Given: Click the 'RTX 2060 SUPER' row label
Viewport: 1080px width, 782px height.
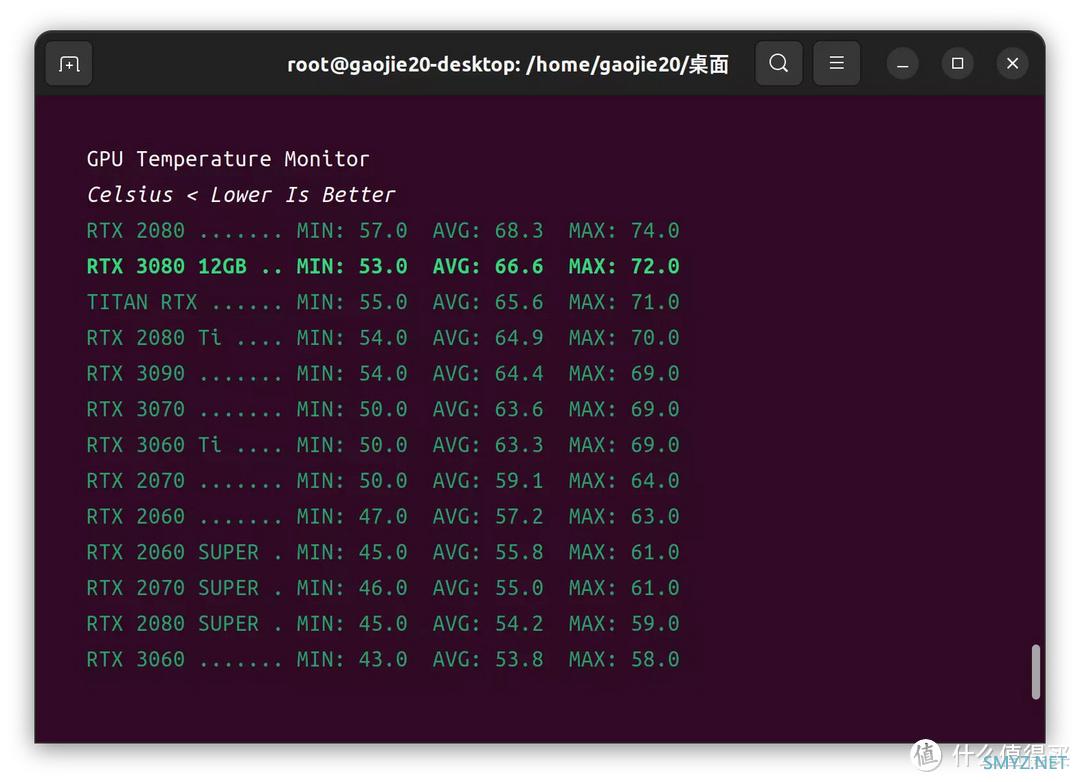Looking at the screenshot, I should (x=173, y=553).
